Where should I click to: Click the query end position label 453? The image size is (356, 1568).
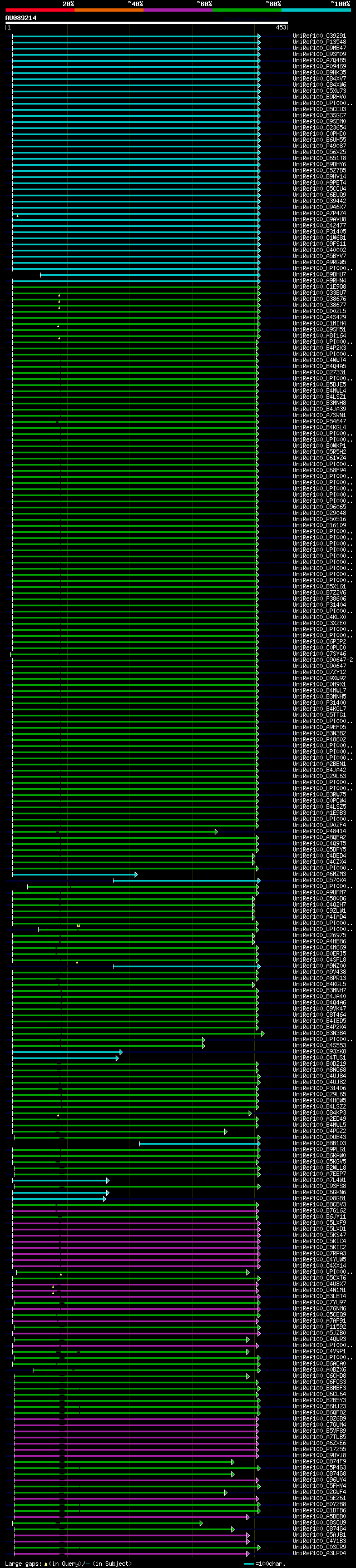(x=280, y=27)
